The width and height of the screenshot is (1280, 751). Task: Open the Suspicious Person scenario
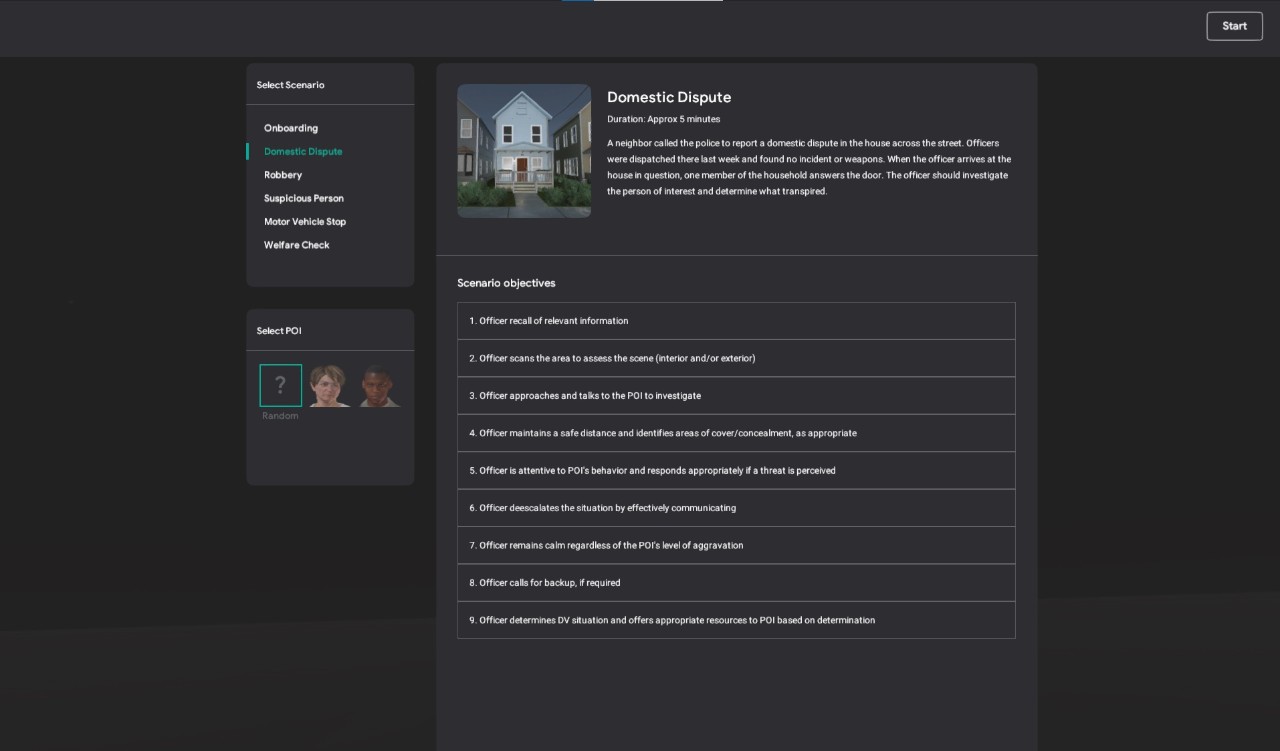(304, 198)
